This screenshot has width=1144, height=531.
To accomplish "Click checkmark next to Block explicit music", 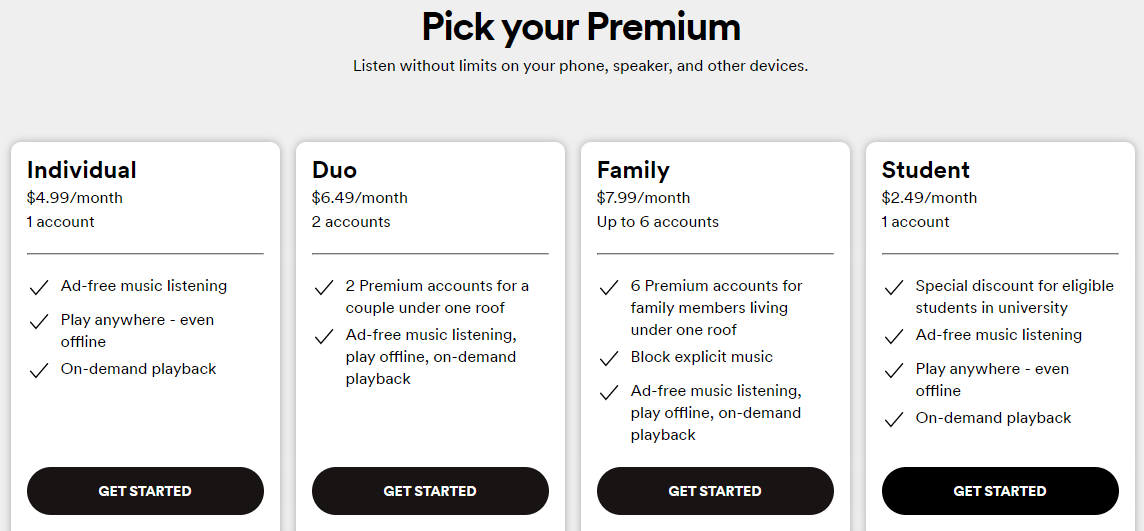I will click(609, 359).
